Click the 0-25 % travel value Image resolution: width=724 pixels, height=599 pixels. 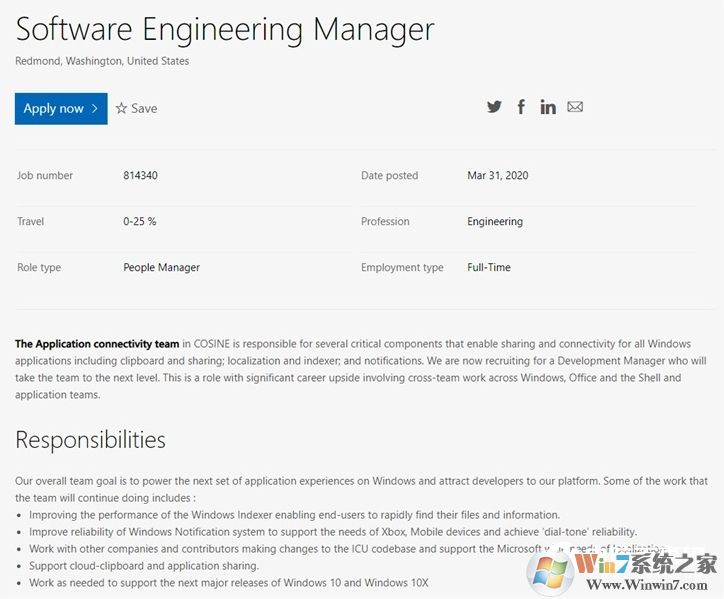click(x=139, y=222)
